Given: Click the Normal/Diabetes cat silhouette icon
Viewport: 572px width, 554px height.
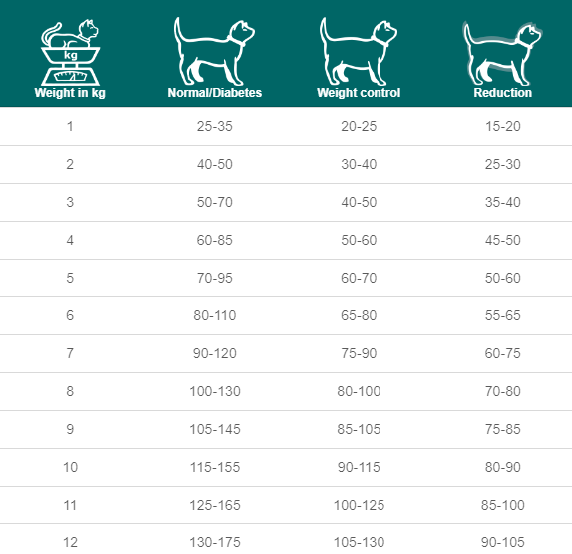Looking at the screenshot, I should 214,51.
